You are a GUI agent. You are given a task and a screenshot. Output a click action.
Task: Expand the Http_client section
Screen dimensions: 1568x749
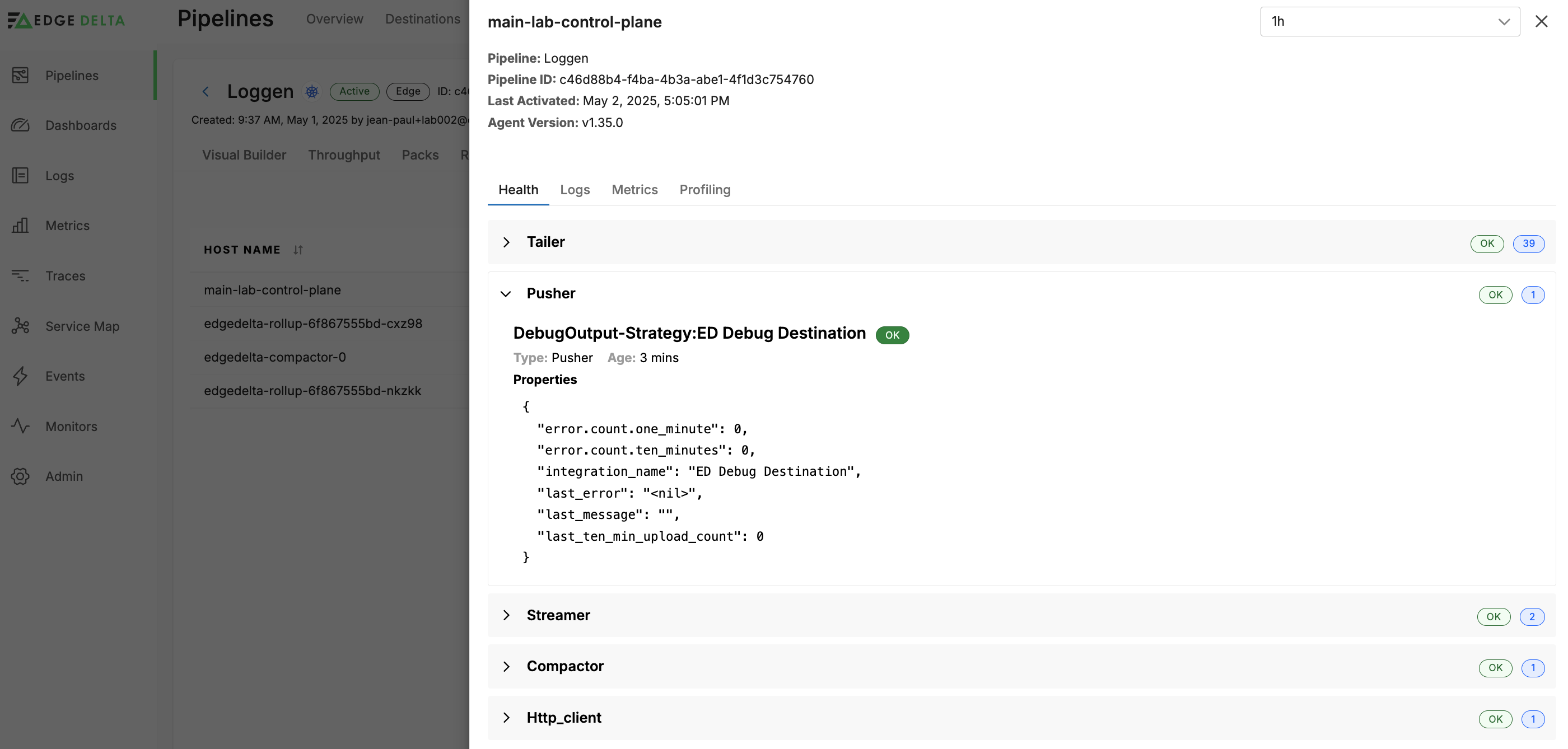(x=506, y=718)
